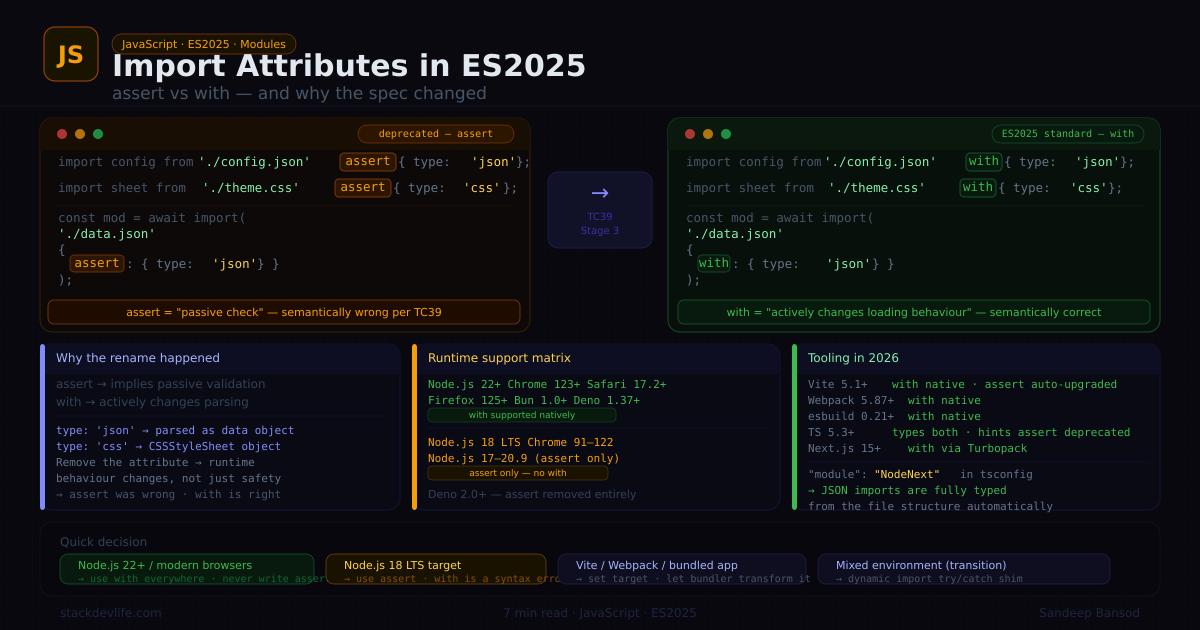The image size is (1200, 630).
Task: Click the Sandeep Bansod author link
Action: (1092, 613)
